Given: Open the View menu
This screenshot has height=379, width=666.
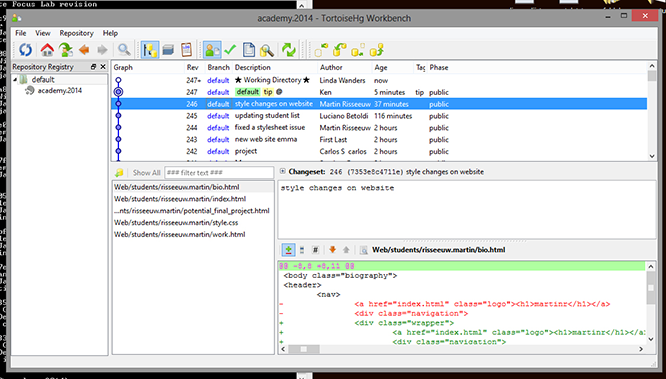Looking at the screenshot, I should 42,33.
